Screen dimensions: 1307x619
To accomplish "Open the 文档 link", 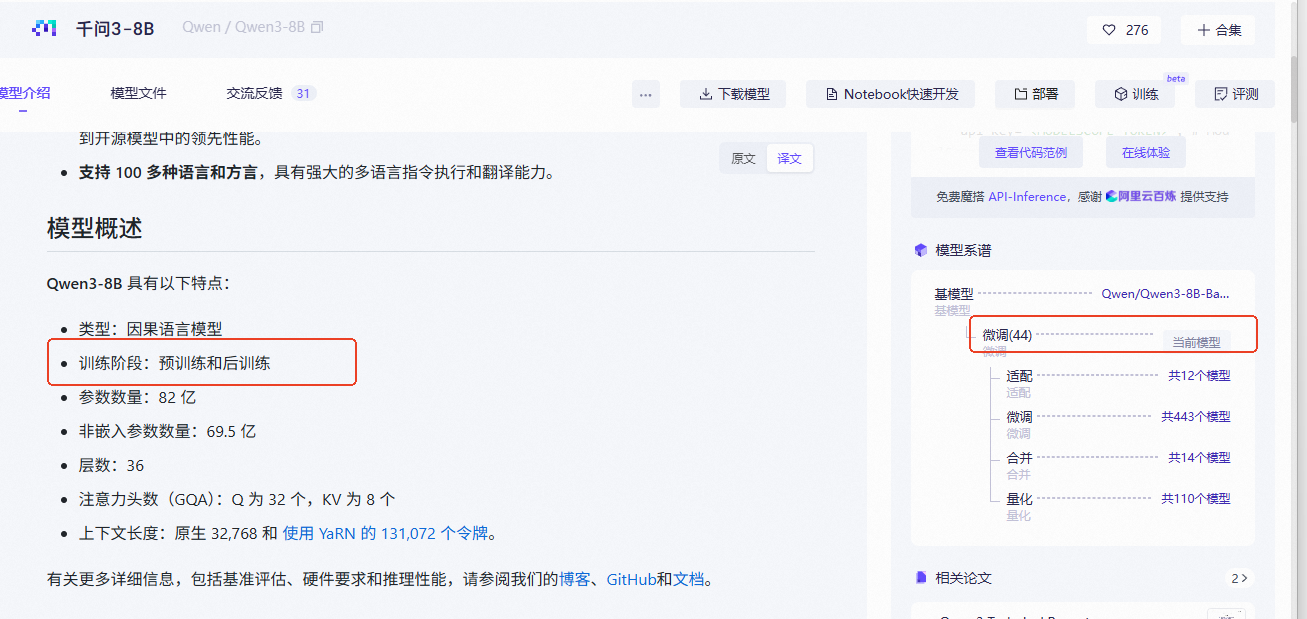I will point(689,579).
